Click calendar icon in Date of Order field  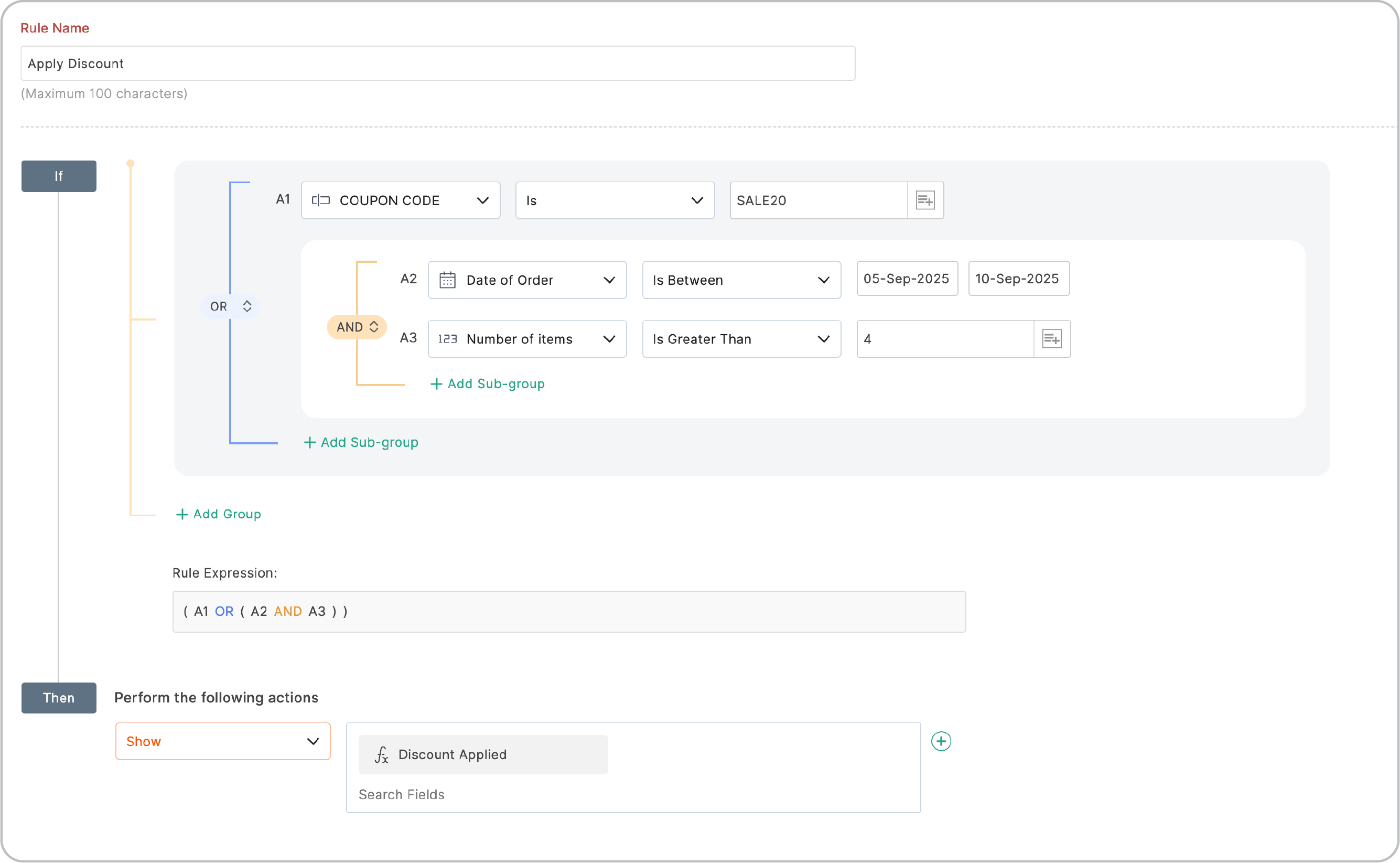[447, 280]
